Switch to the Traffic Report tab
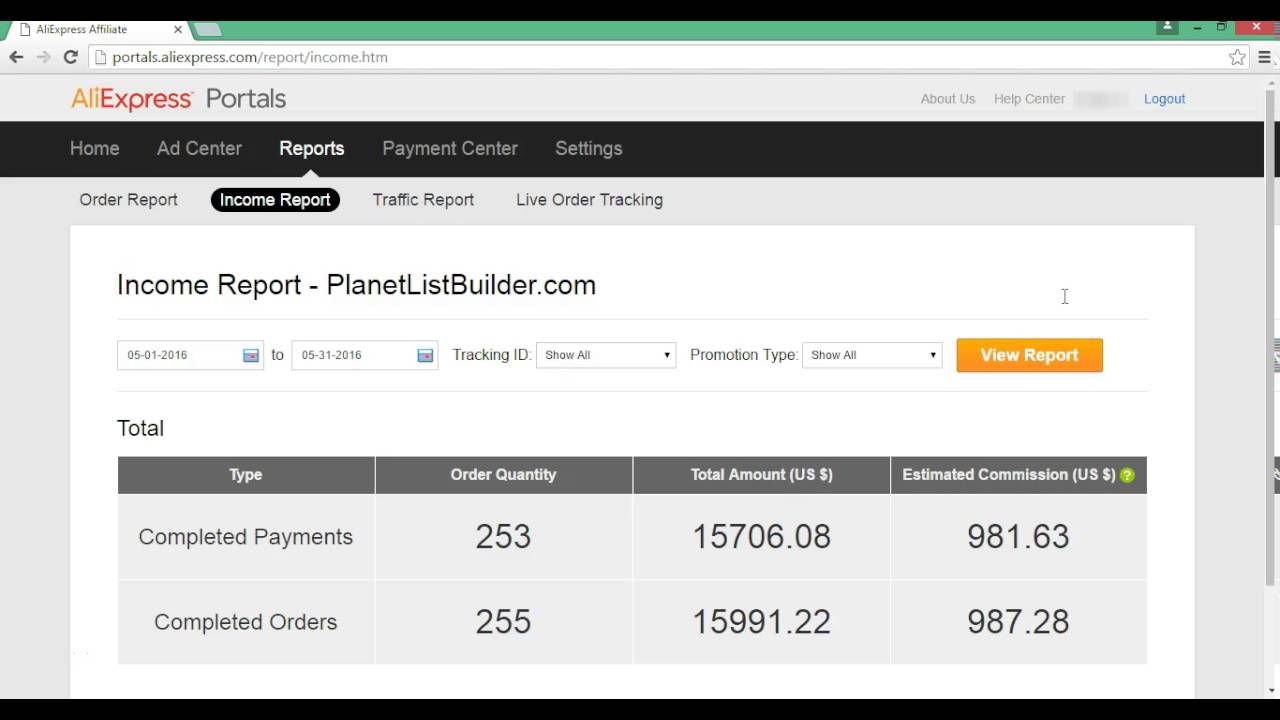Image resolution: width=1280 pixels, height=720 pixels. pyautogui.click(x=423, y=200)
